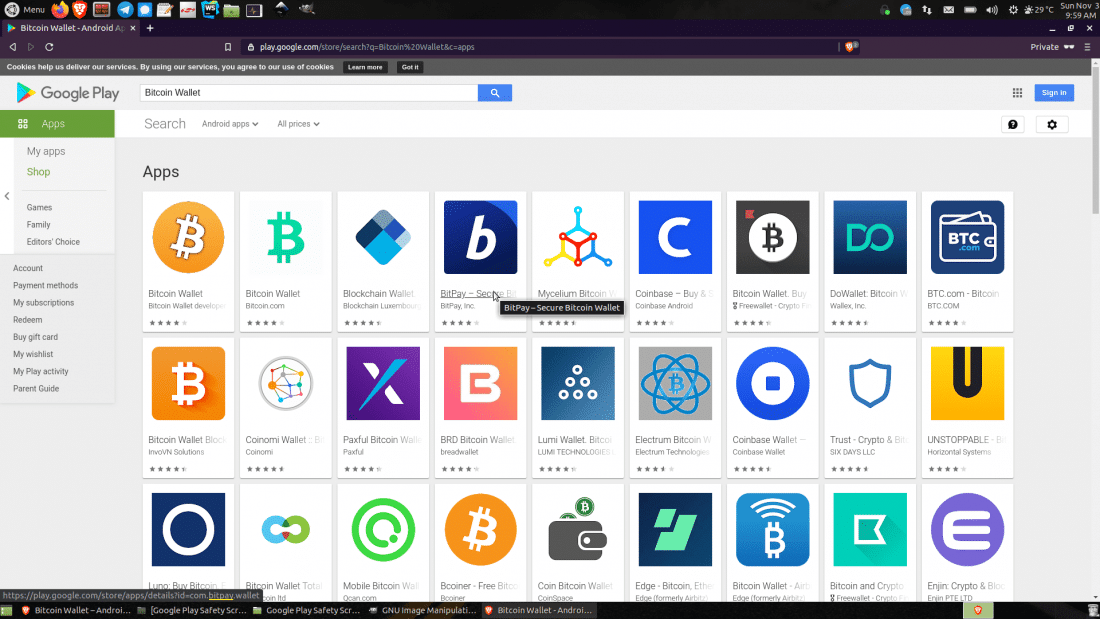Click the blue search magnifier button
1100x619 pixels.
[x=494, y=93]
